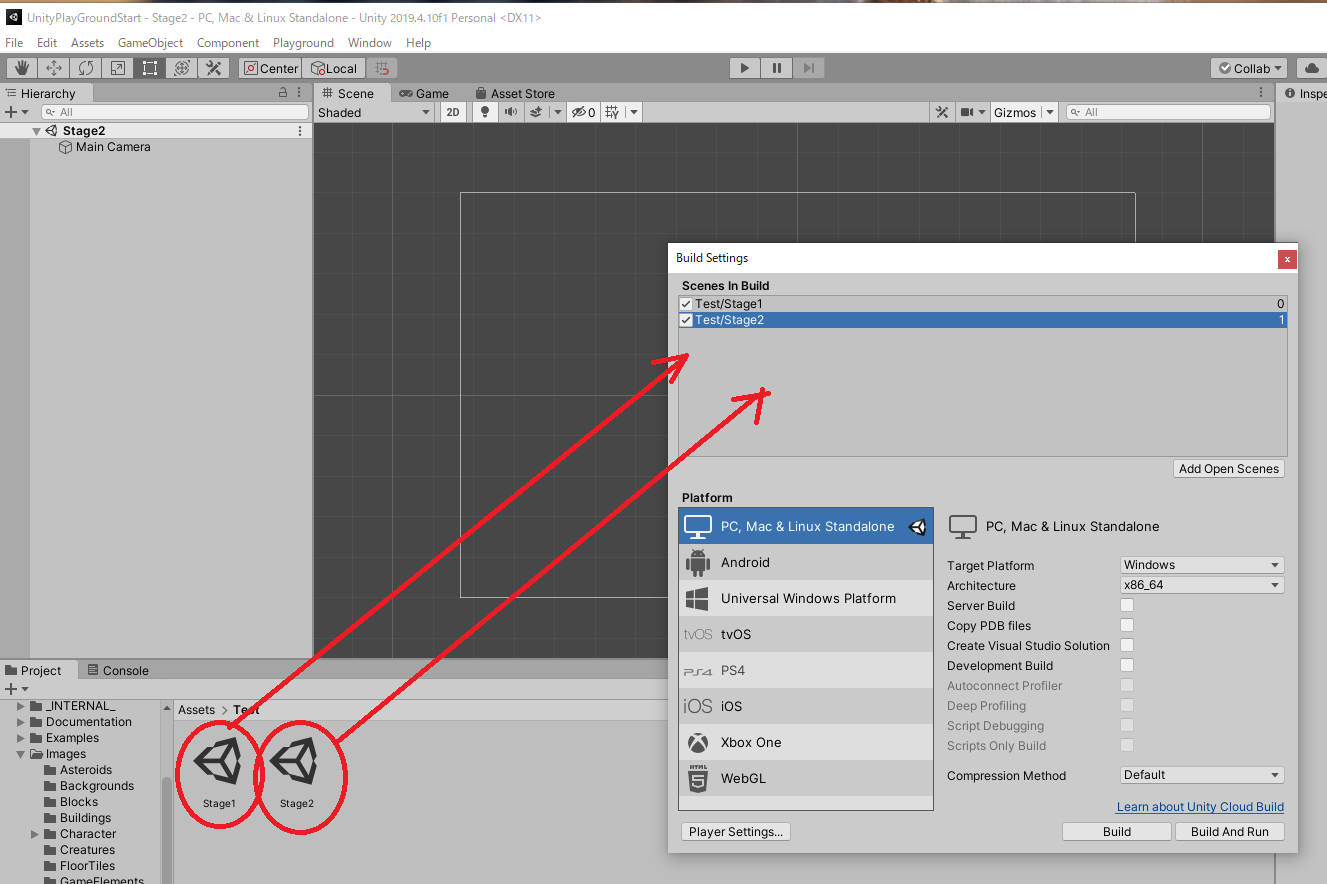The image size is (1327, 884).
Task: Select the Scale tool
Action: 118,68
